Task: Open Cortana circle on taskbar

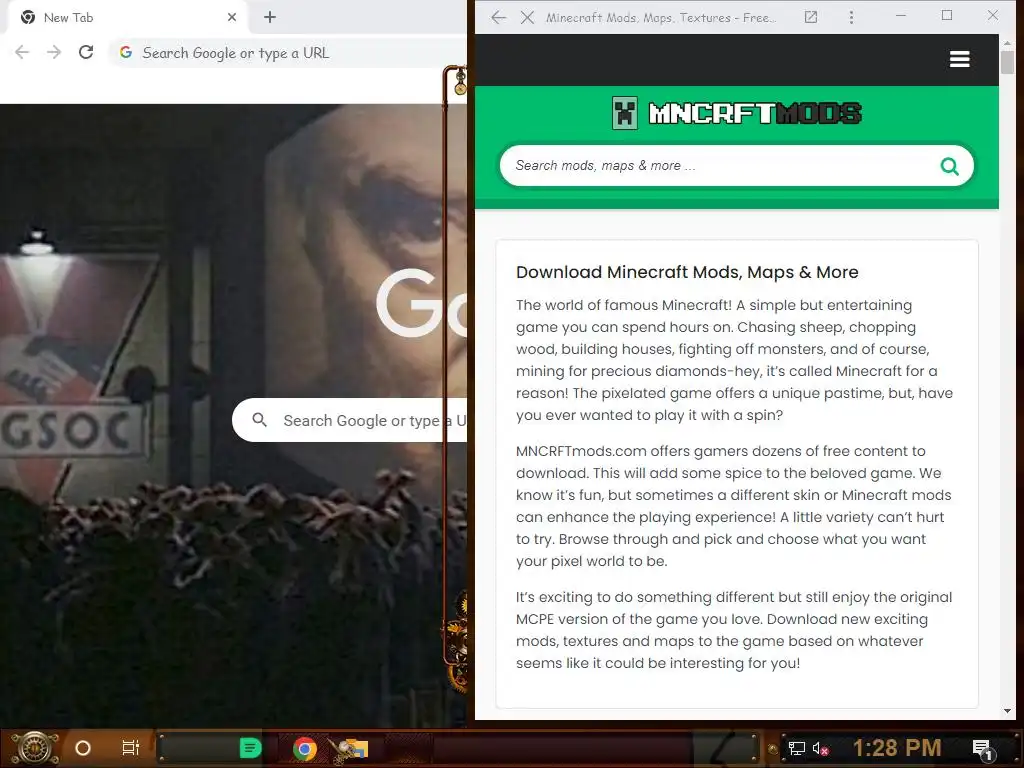Action: click(83, 748)
